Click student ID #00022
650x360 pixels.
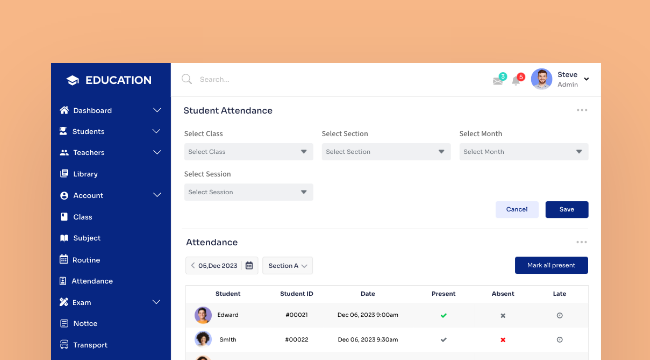[x=296, y=339]
